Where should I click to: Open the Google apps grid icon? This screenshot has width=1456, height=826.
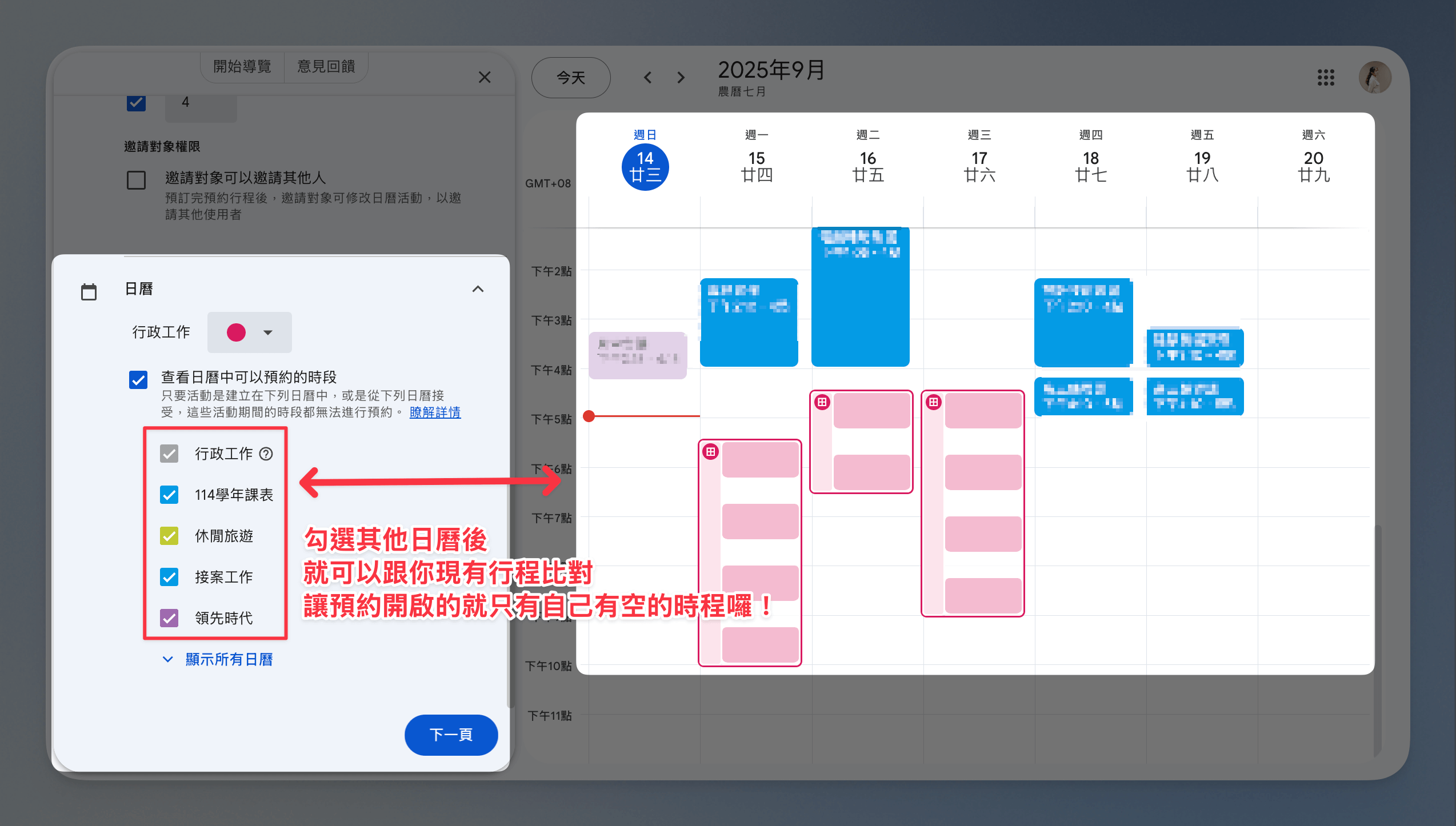[1326, 78]
